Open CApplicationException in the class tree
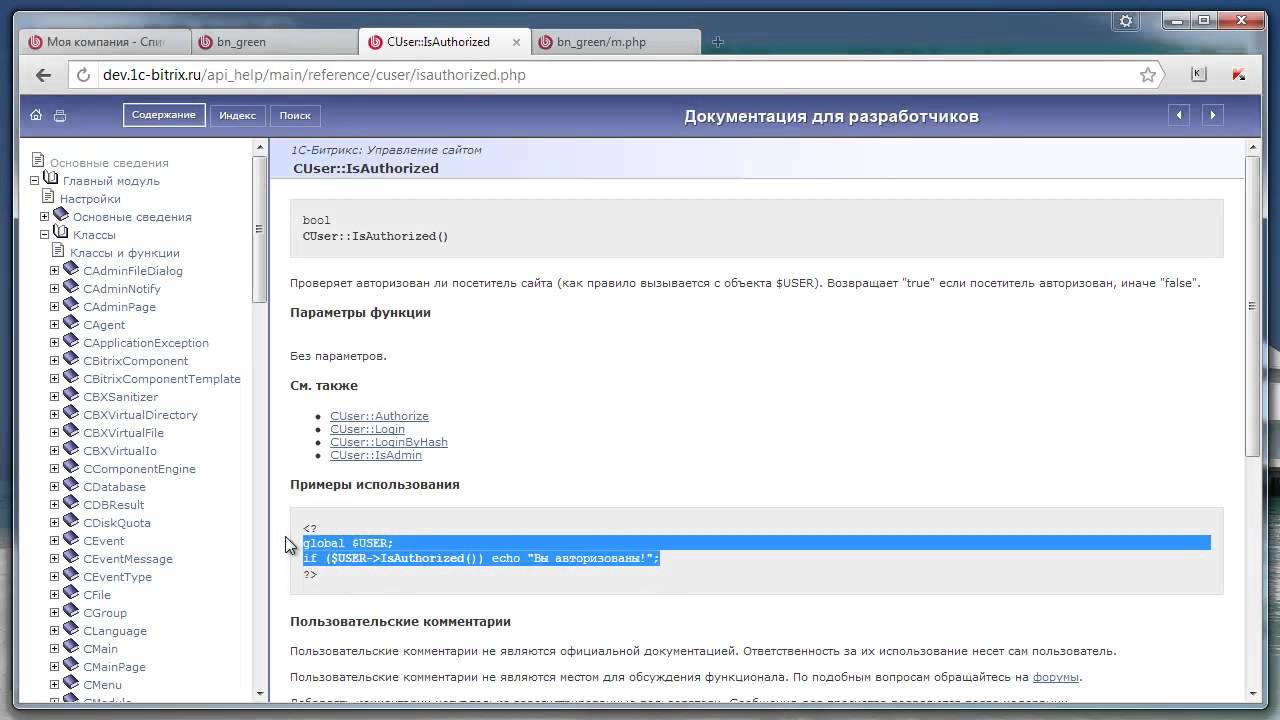Image resolution: width=1280 pixels, height=720 pixels. [146, 343]
